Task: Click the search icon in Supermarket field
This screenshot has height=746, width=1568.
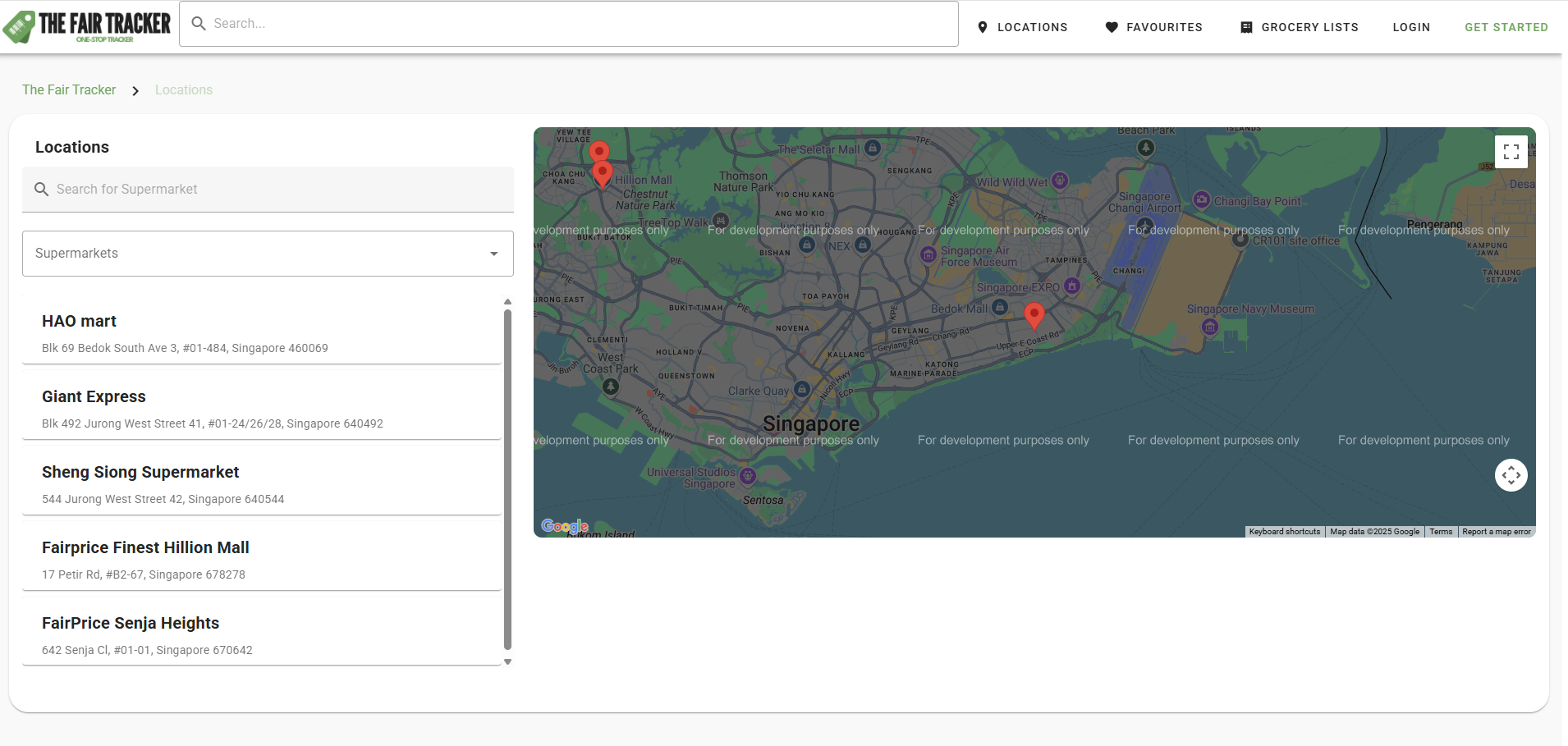Action: (x=42, y=190)
